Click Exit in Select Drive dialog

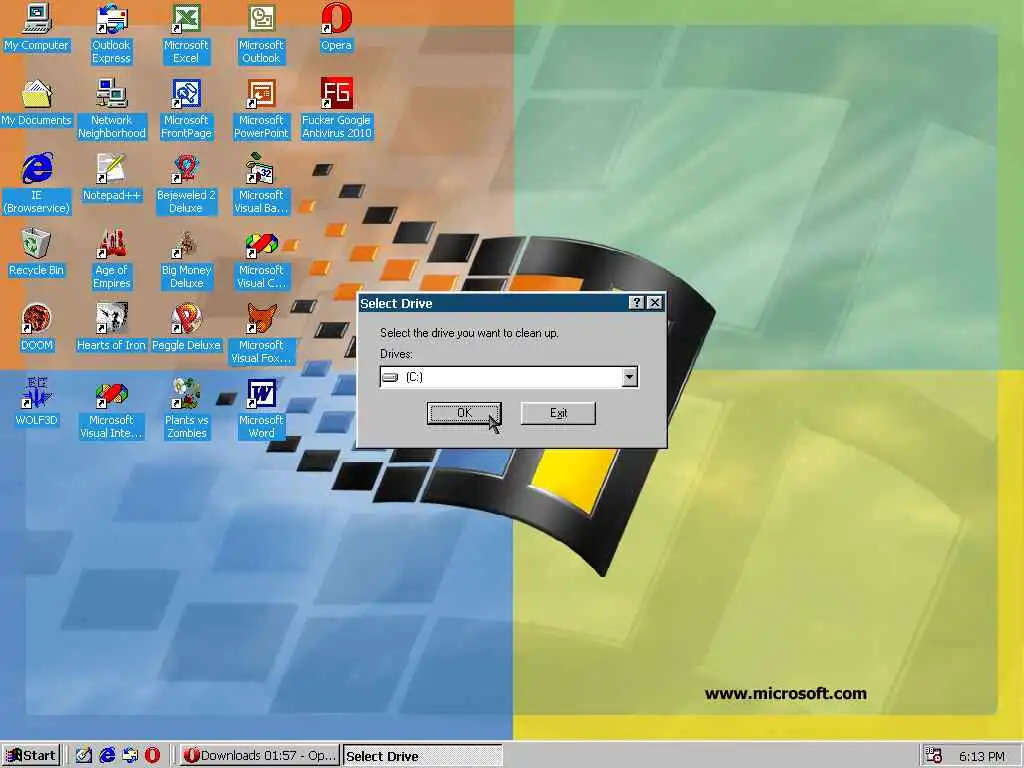click(558, 413)
